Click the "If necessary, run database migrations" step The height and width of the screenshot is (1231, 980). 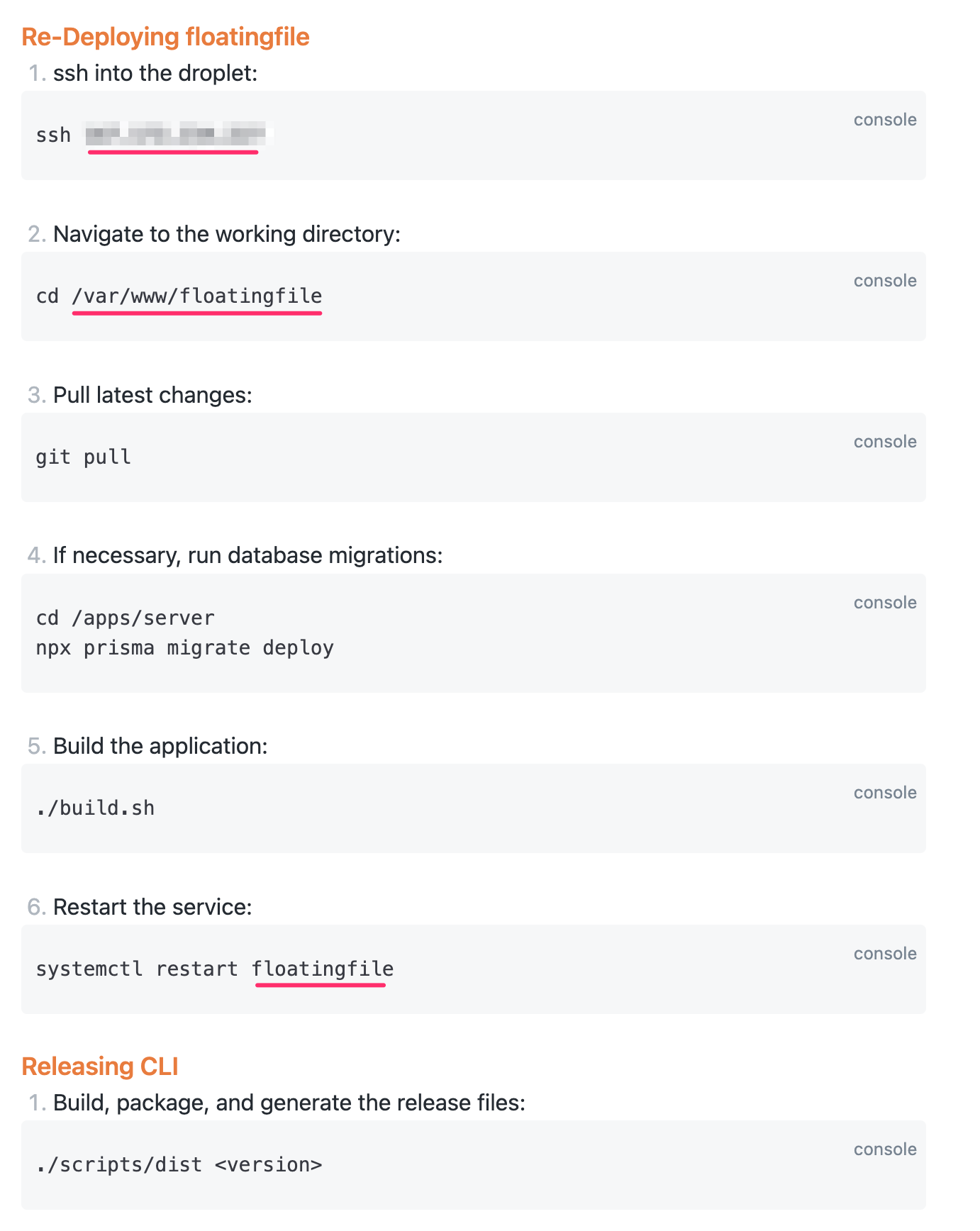click(x=247, y=555)
